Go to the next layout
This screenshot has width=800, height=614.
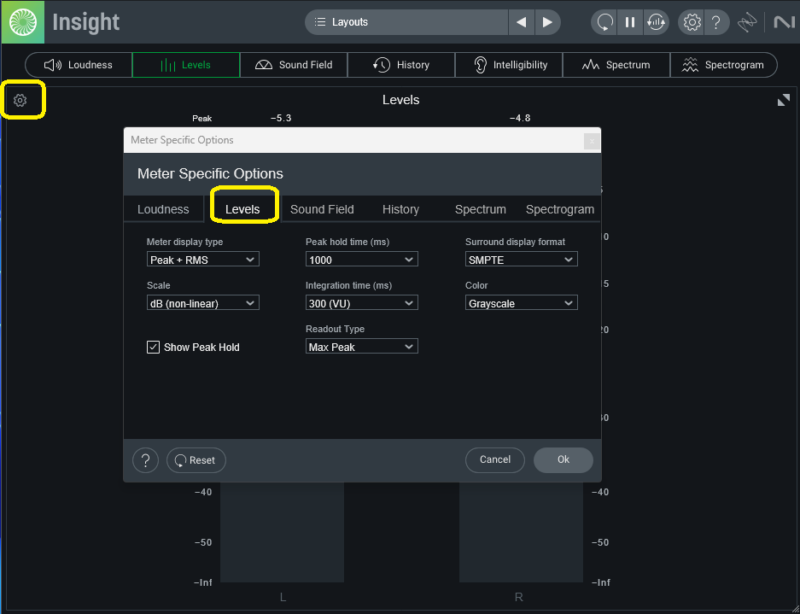[547, 22]
